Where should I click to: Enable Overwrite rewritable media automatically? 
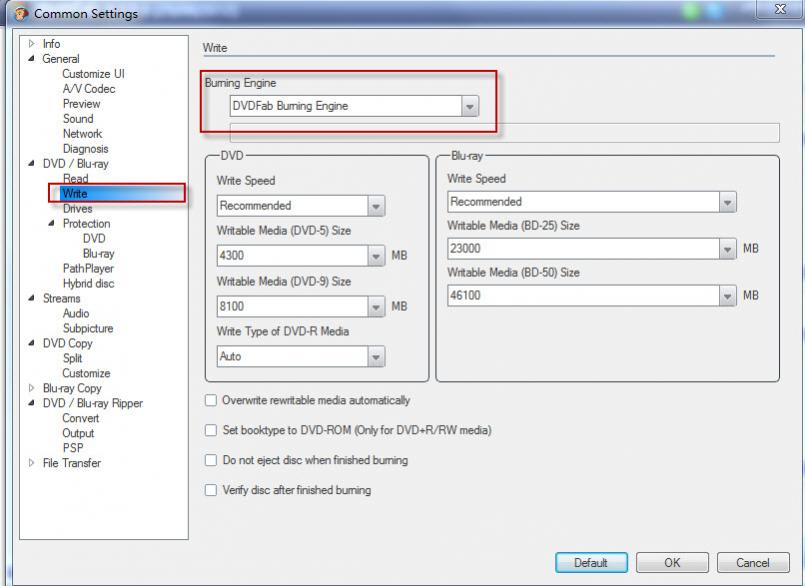(x=210, y=400)
